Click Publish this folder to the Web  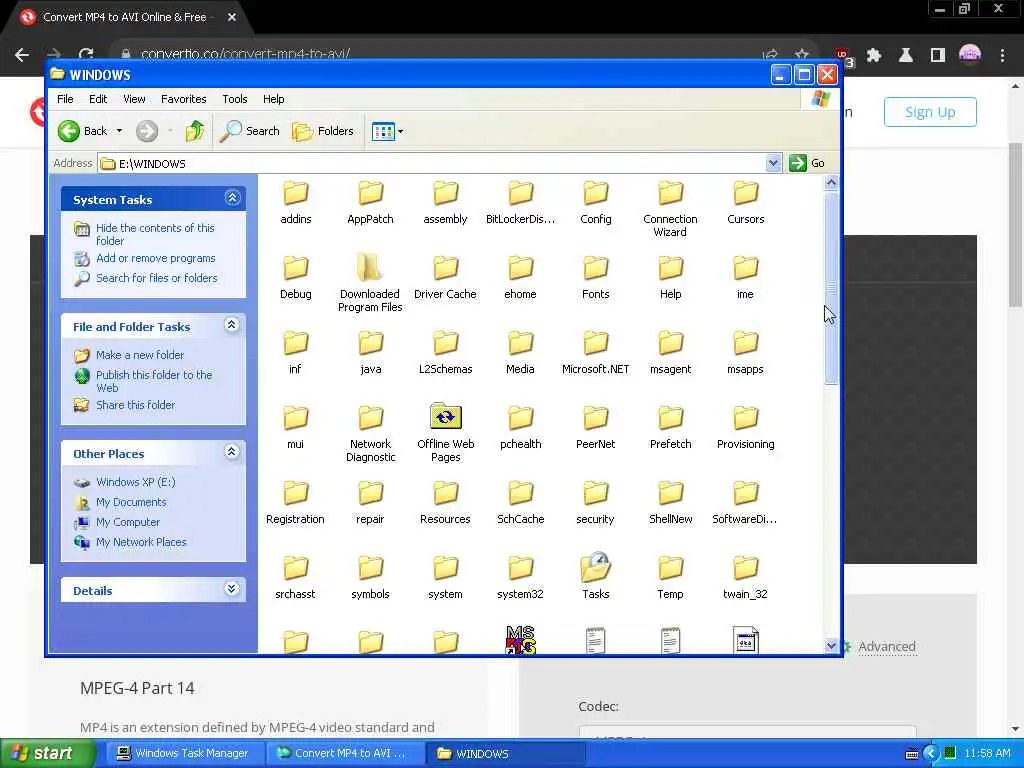(x=154, y=381)
